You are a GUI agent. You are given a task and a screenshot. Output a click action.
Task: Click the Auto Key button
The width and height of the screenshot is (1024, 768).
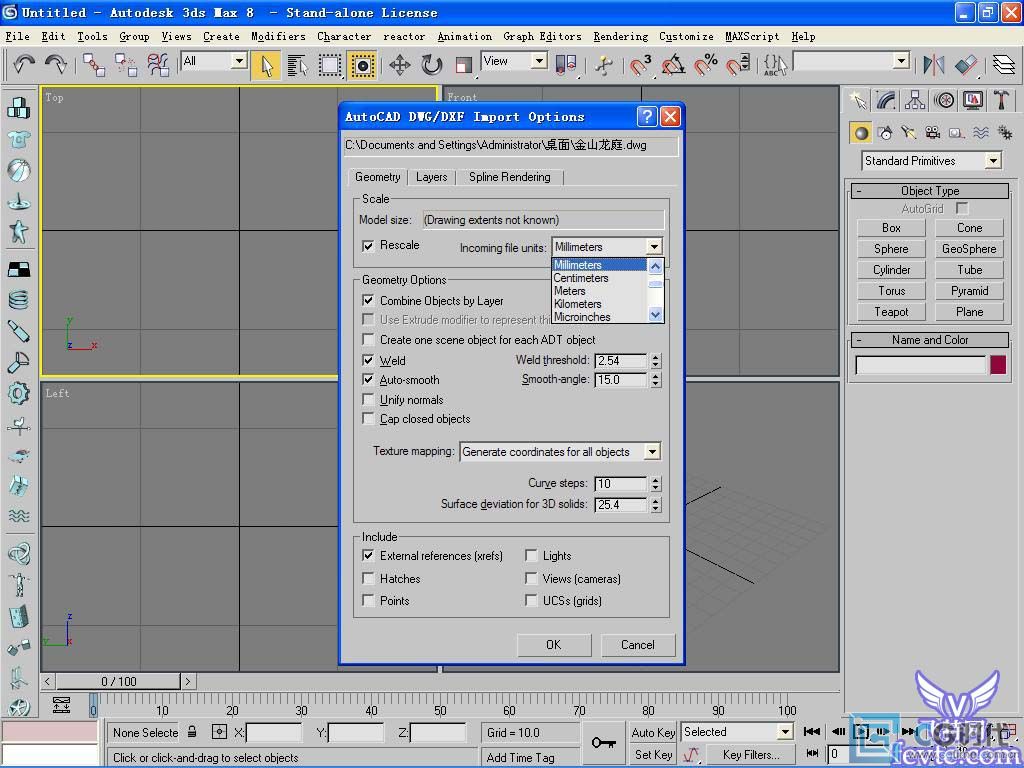click(x=653, y=732)
